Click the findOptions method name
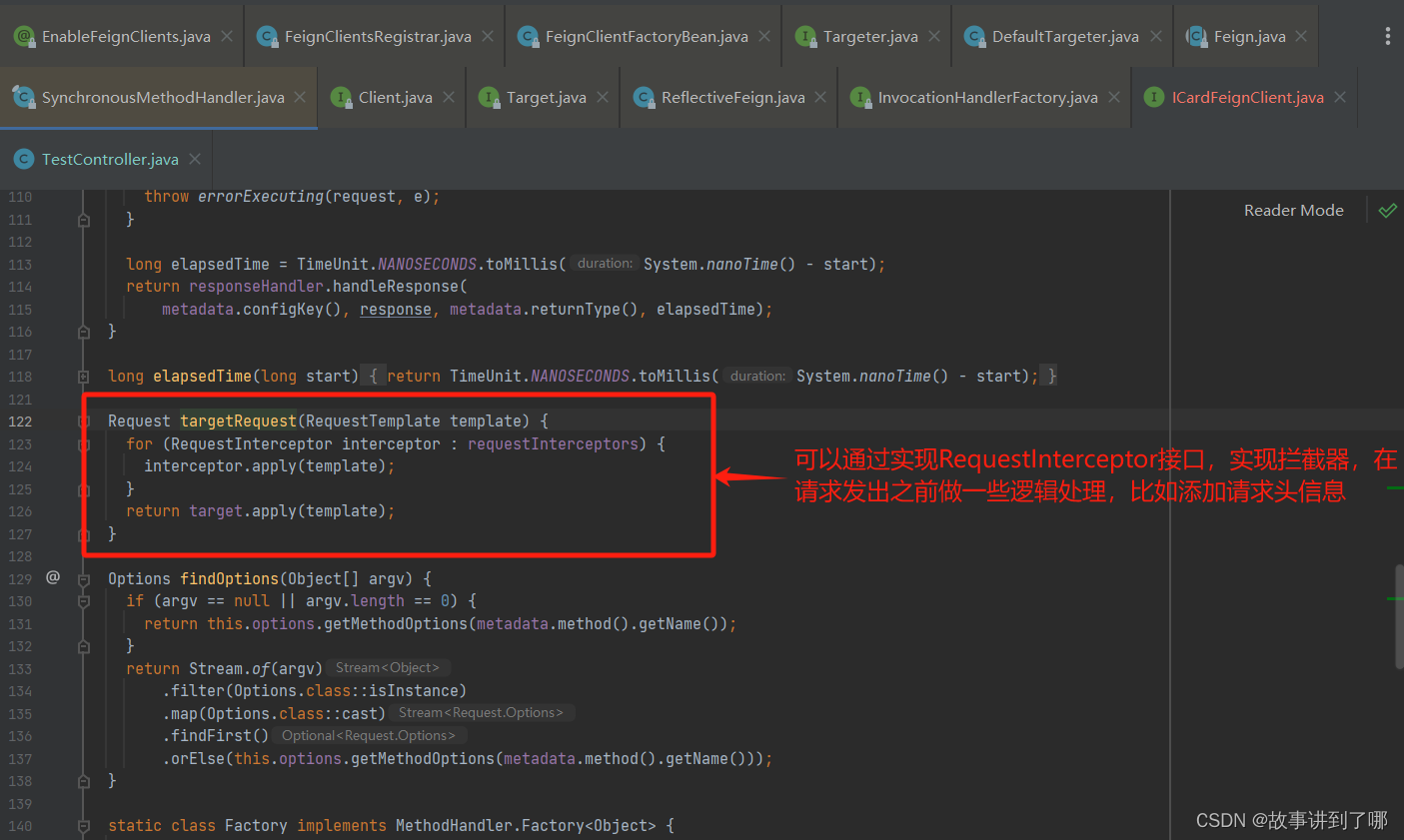 229,578
